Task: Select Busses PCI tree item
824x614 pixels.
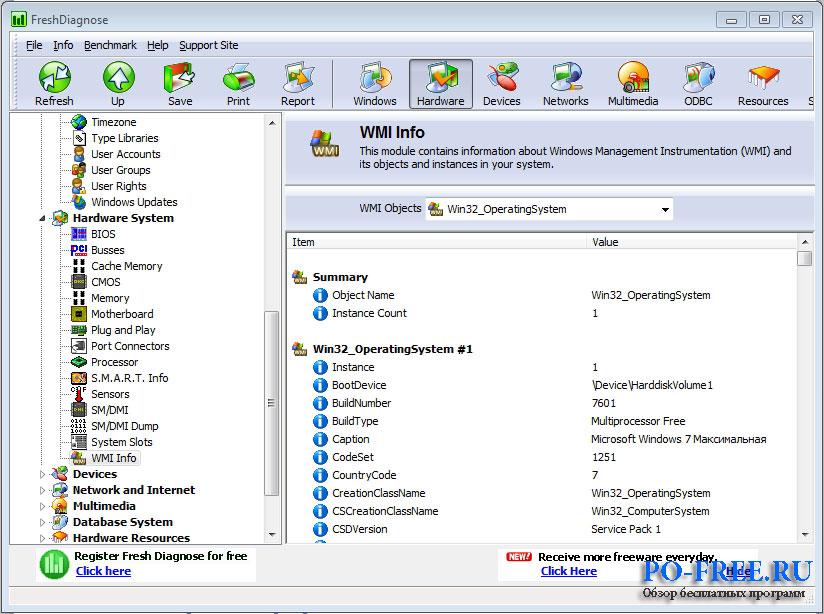Action: click(x=98, y=250)
